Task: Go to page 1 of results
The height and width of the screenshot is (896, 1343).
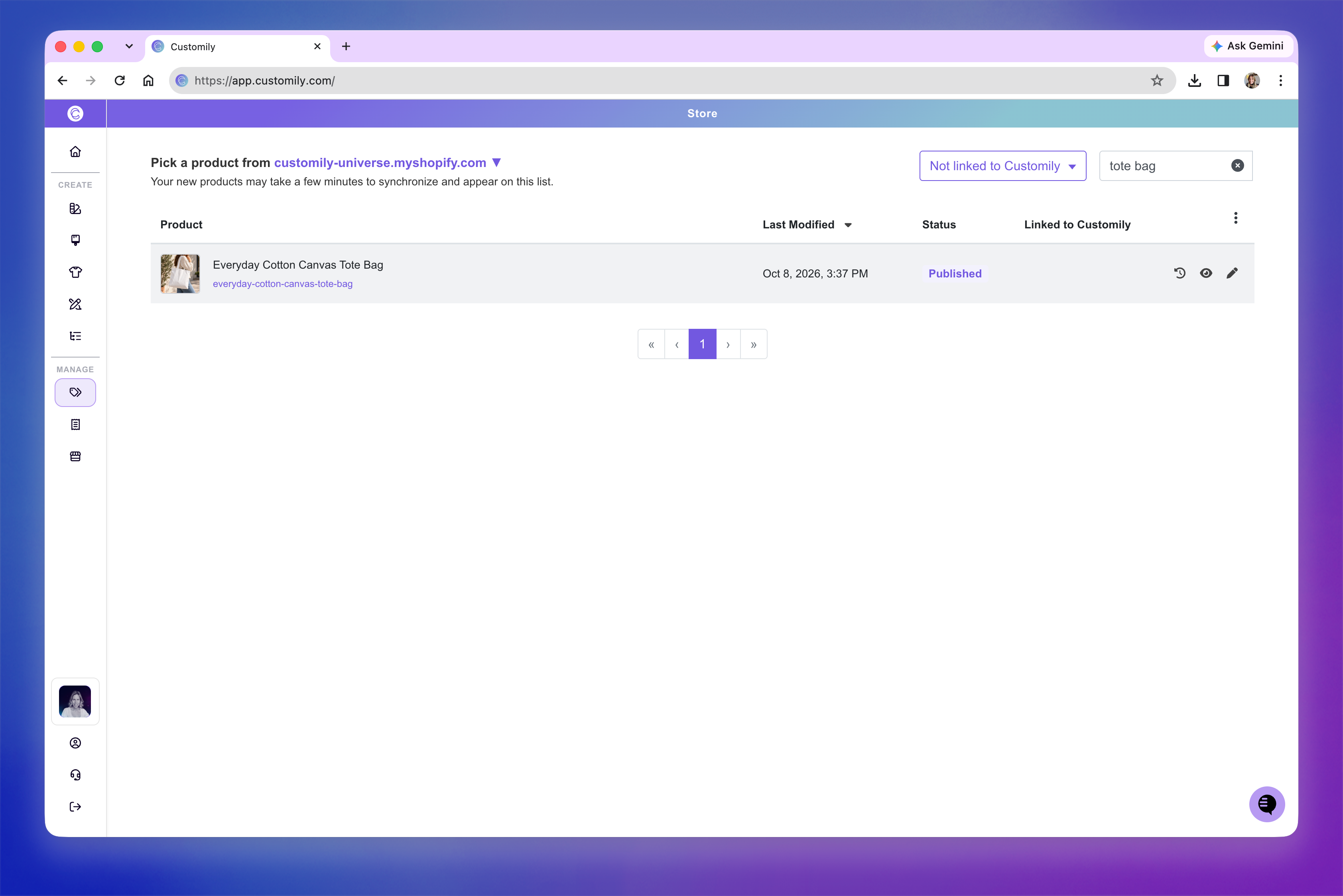Action: 702,344
